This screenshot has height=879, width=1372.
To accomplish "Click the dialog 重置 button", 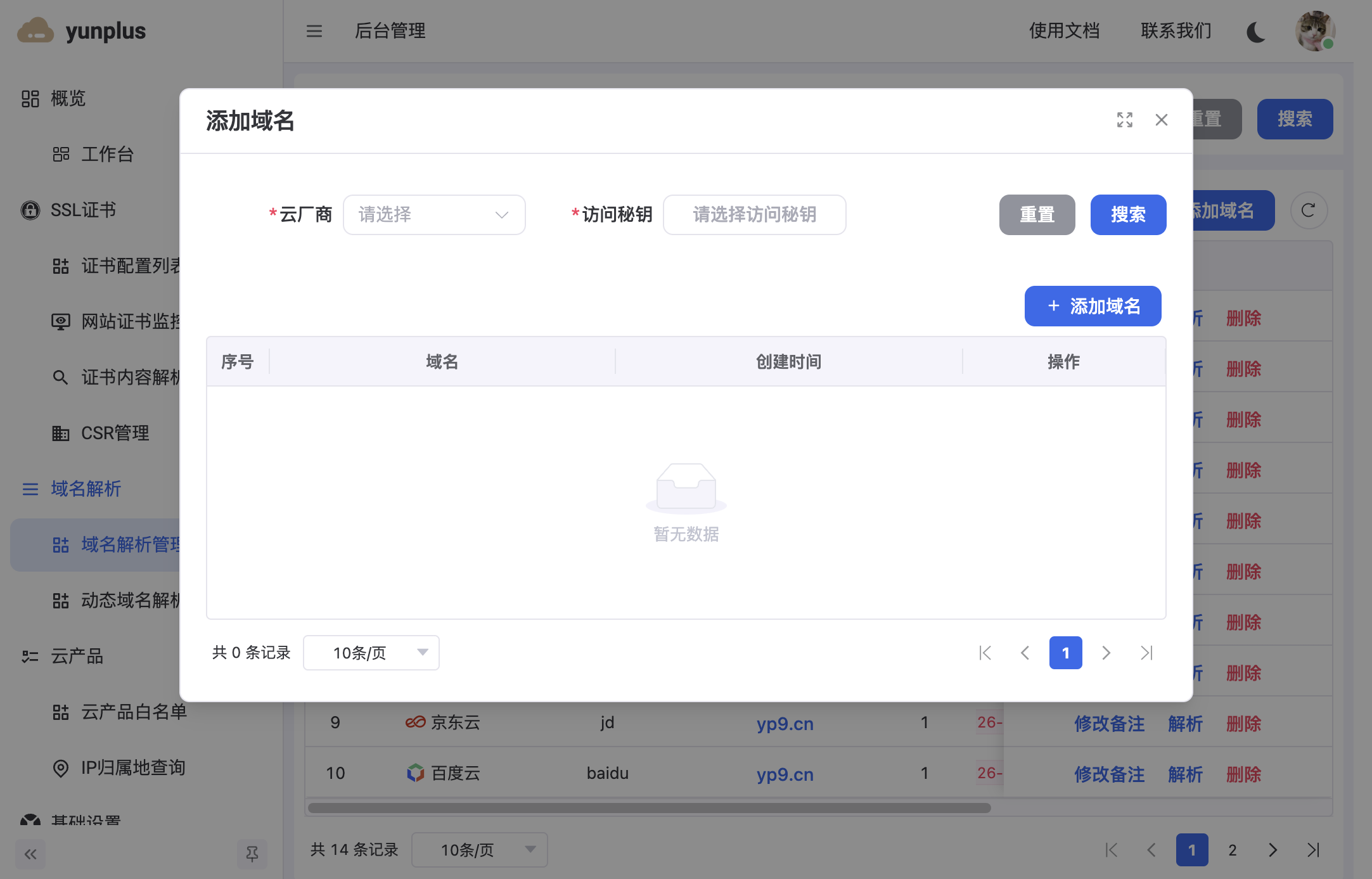I will pos(1037,215).
